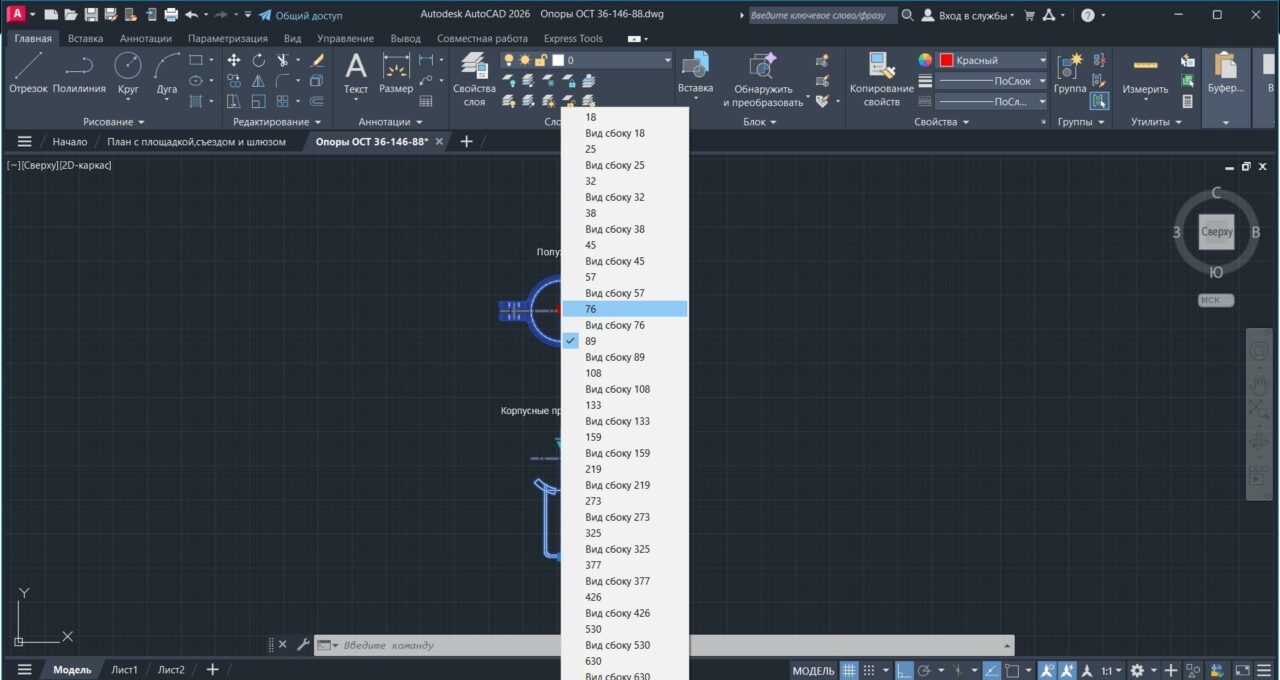Screen dimensions: 1280x680
Task: Select the Отрезок (line) tool
Action: [x=28, y=73]
